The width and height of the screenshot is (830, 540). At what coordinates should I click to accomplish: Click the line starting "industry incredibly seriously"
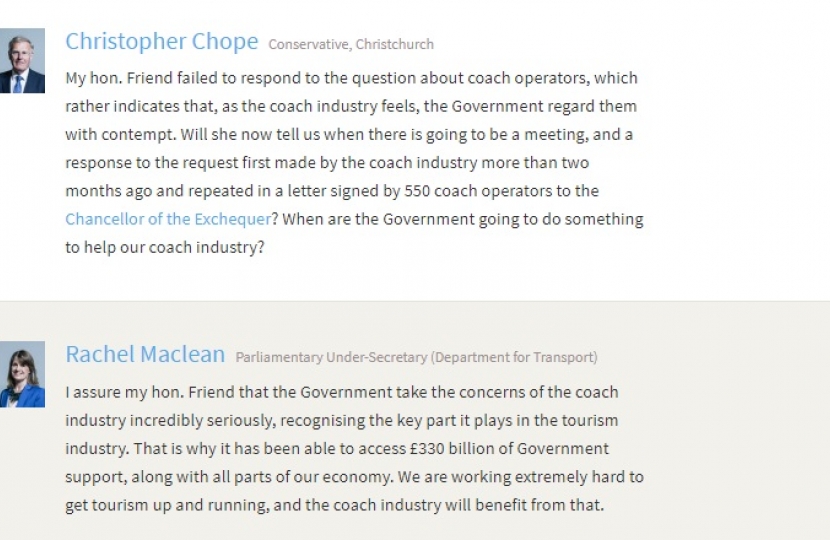[x=342, y=420]
